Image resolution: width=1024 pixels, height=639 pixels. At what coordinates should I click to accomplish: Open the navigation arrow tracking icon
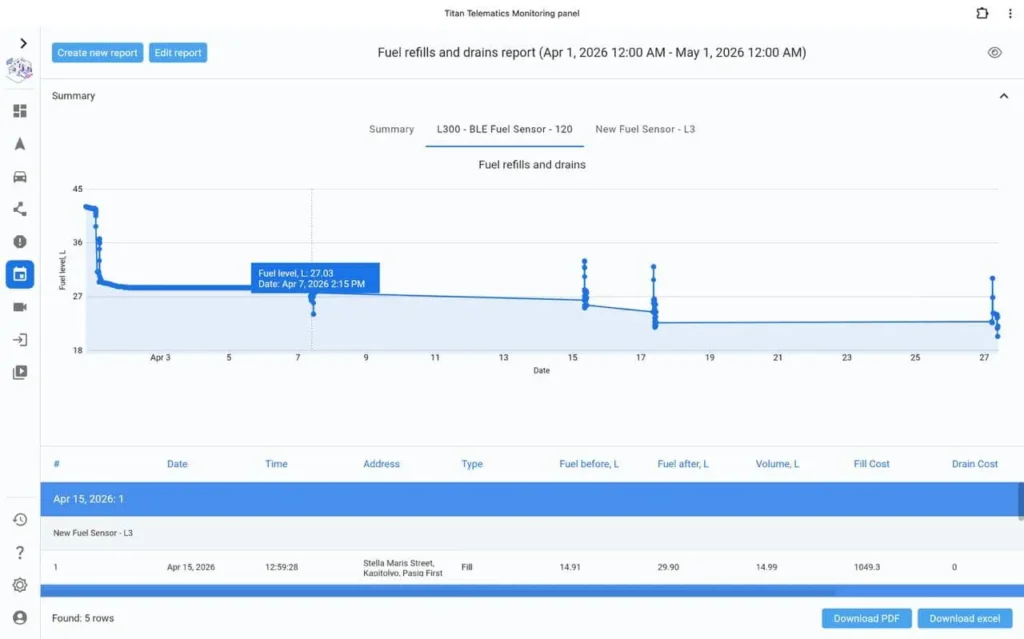20,144
